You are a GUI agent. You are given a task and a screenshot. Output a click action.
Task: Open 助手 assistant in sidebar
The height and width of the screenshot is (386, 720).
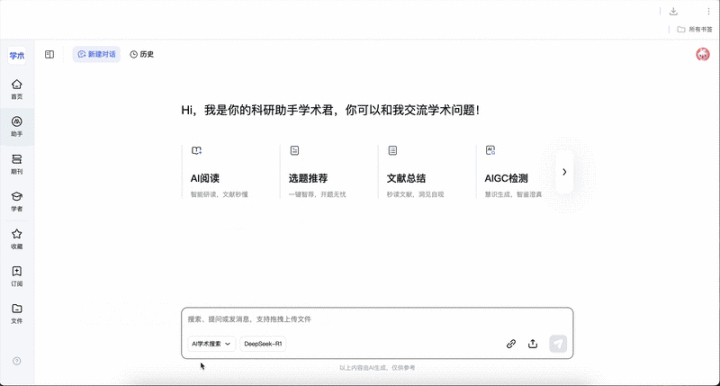[x=17, y=127]
